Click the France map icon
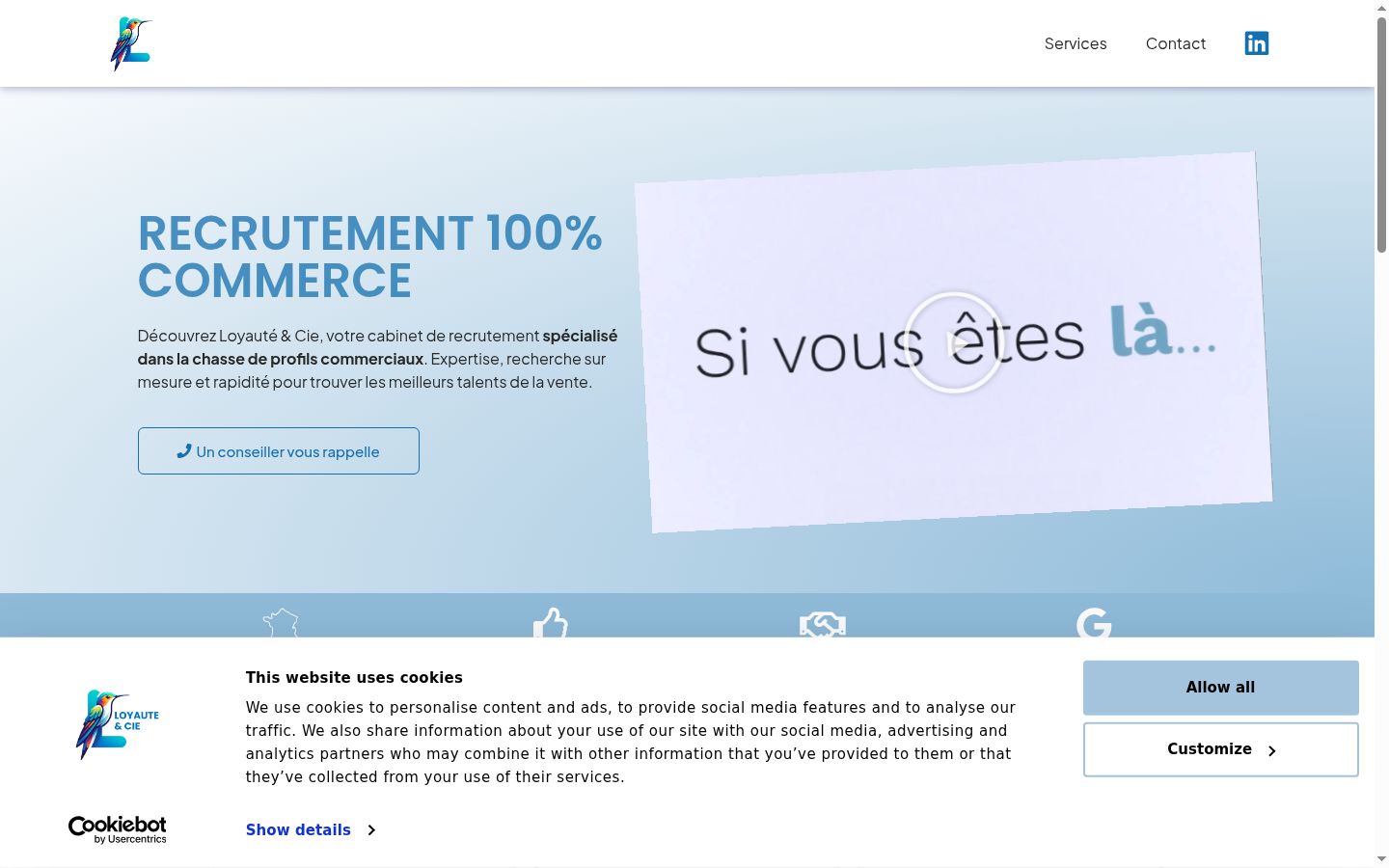The height and width of the screenshot is (868, 1389). 281,623
